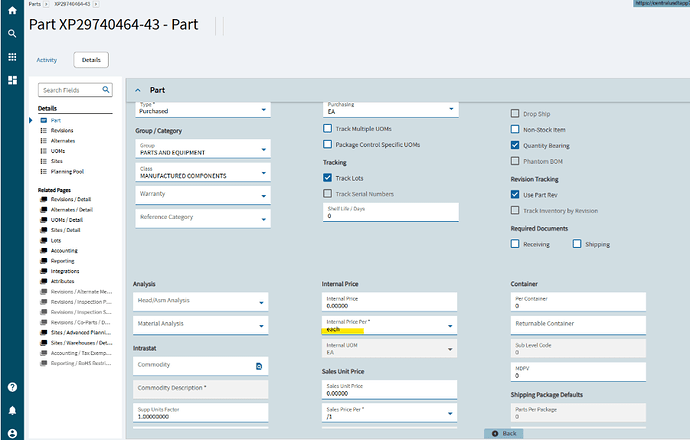Switch to the Activity tab

coord(47,60)
